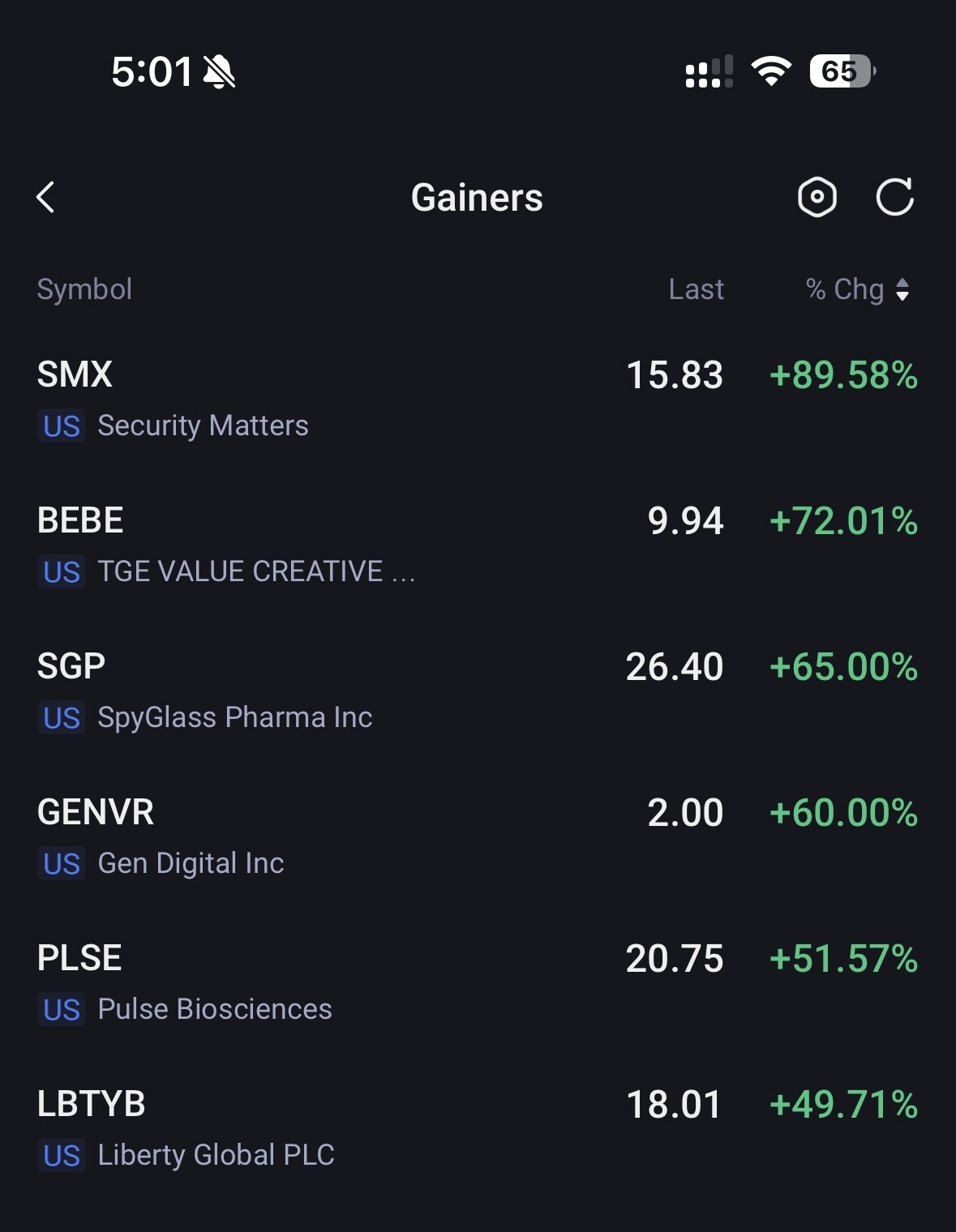Refresh the Gainers list
956x1232 pixels.
click(894, 197)
